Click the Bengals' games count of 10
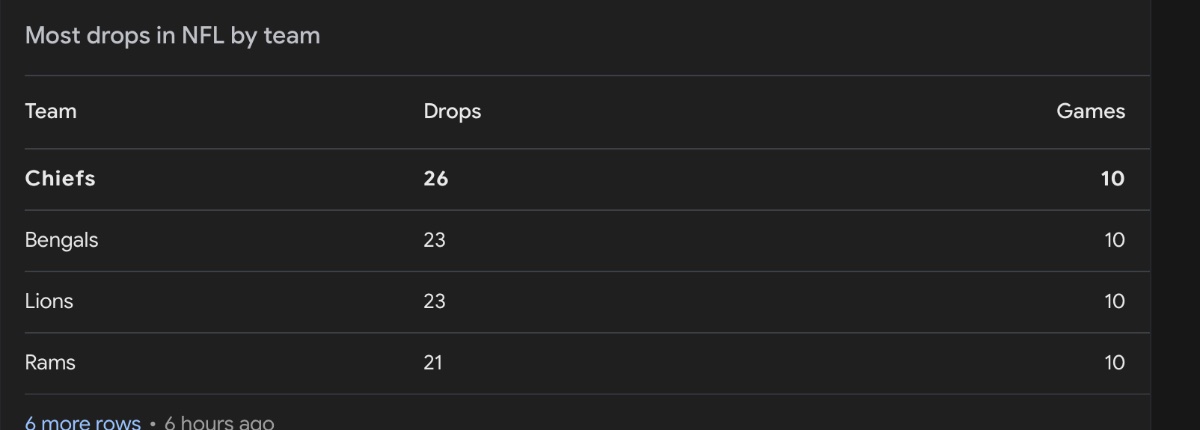1200x430 pixels. click(x=1114, y=240)
